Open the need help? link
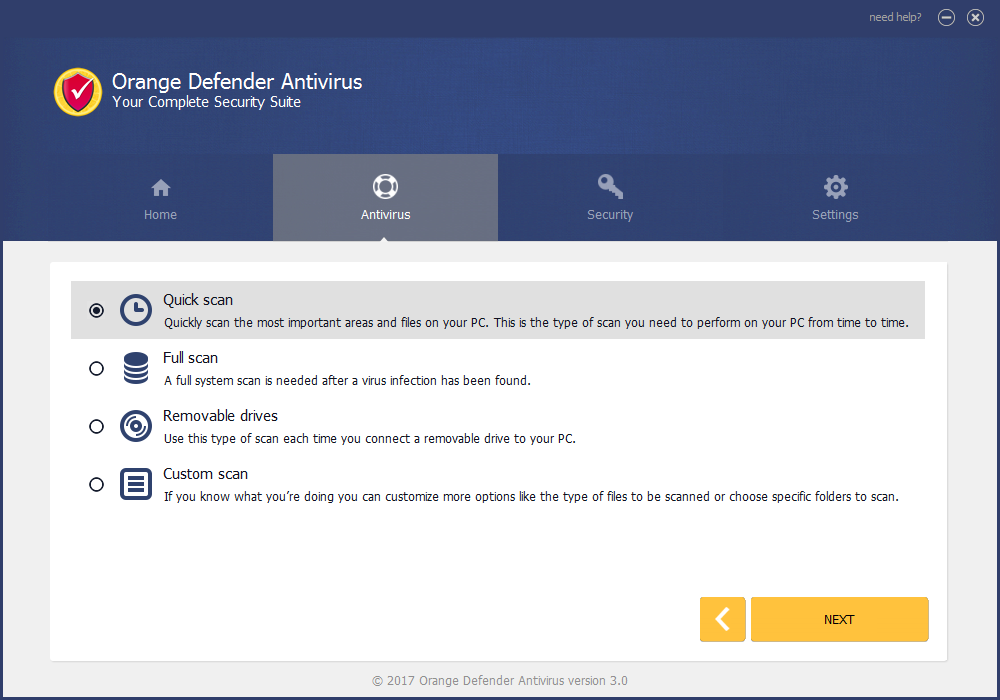 tap(895, 17)
